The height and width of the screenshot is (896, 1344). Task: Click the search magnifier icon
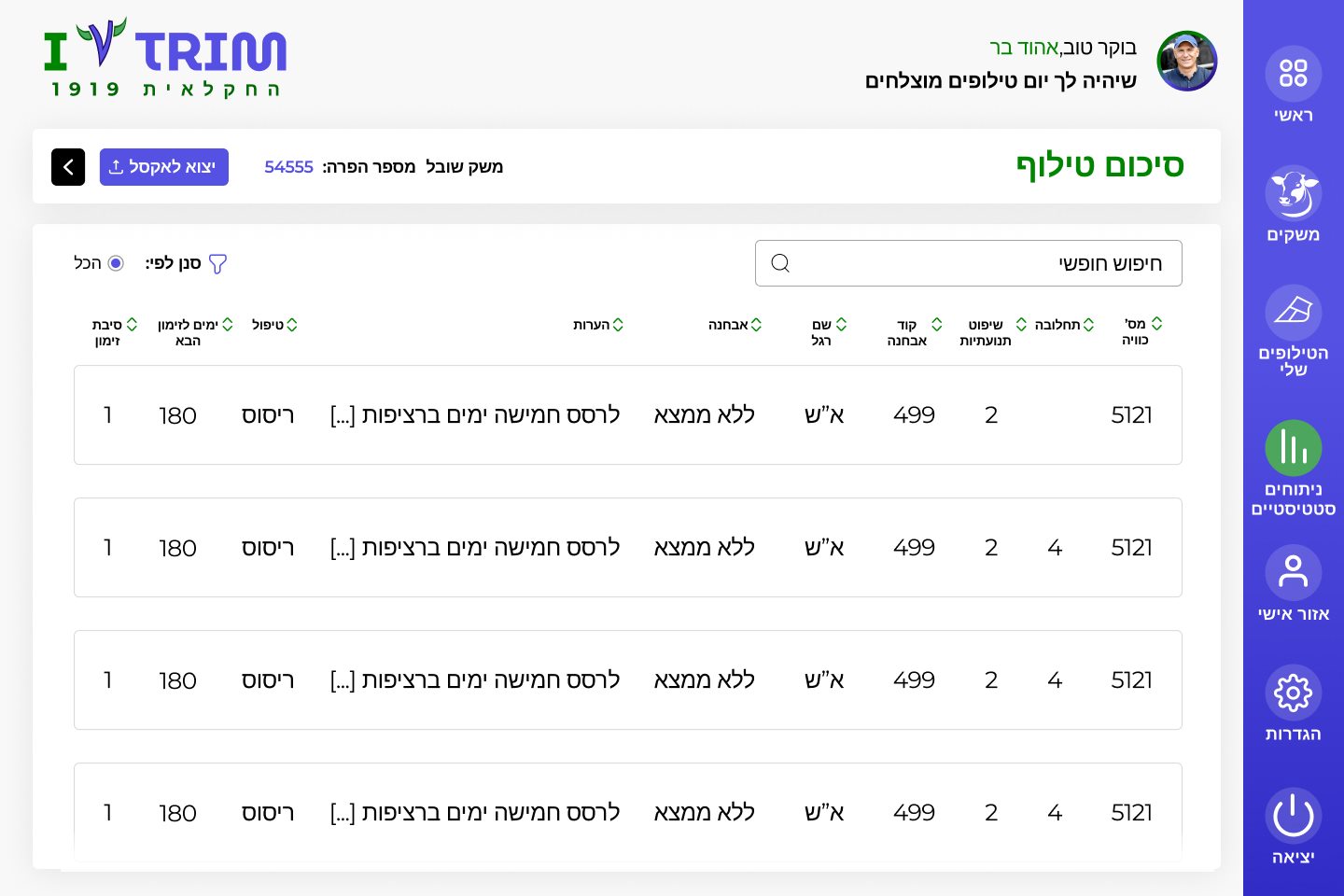780,263
